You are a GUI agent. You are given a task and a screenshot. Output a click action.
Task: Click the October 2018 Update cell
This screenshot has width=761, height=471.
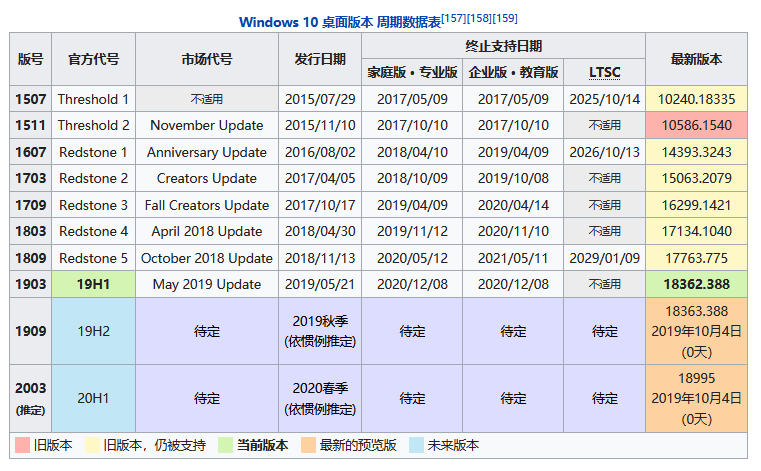click(207, 258)
